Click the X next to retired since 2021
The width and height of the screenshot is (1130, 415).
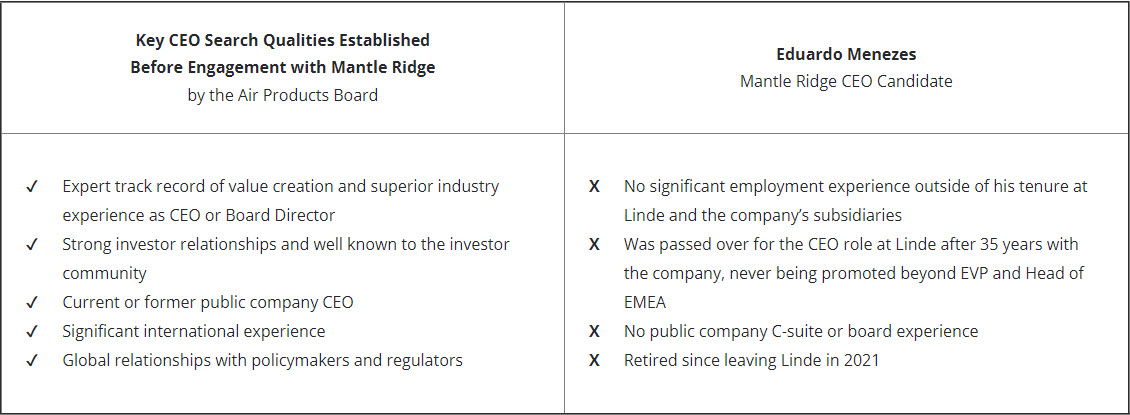594,360
